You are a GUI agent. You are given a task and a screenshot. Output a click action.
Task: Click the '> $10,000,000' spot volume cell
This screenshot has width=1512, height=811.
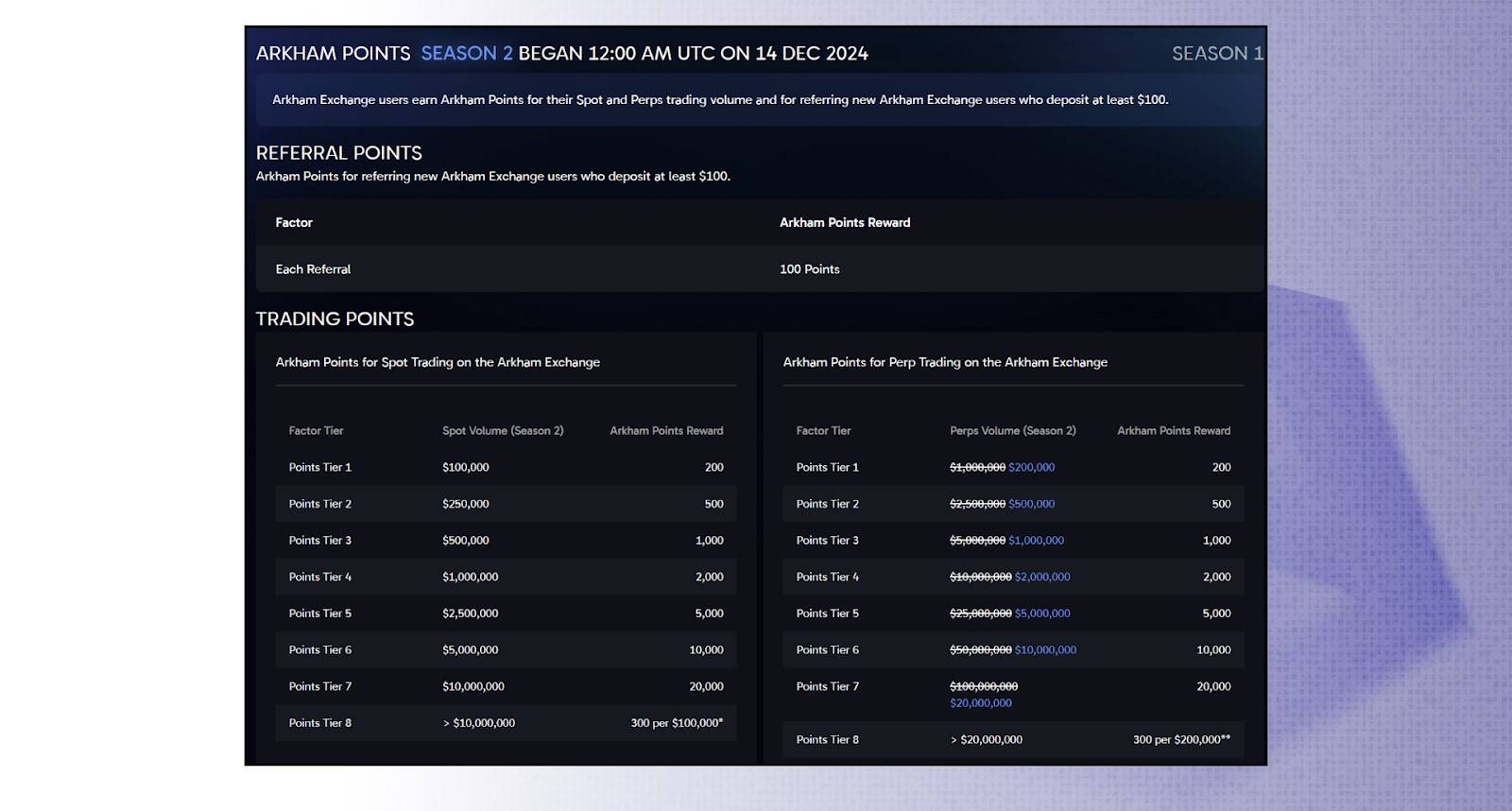pyautogui.click(x=479, y=723)
